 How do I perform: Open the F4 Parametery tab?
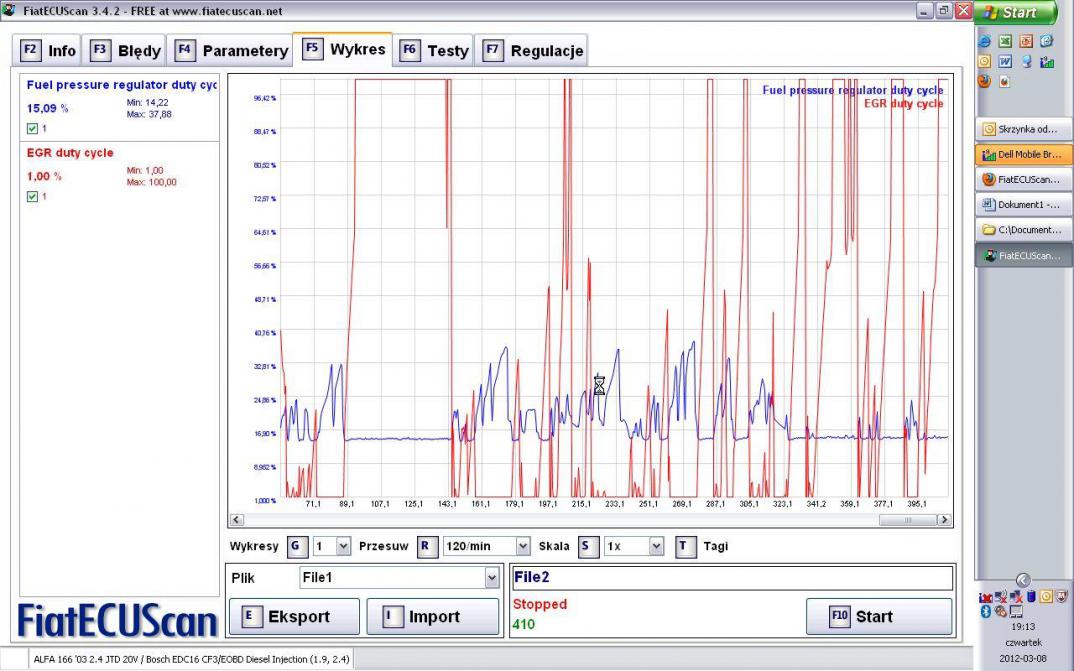[230, 51]
